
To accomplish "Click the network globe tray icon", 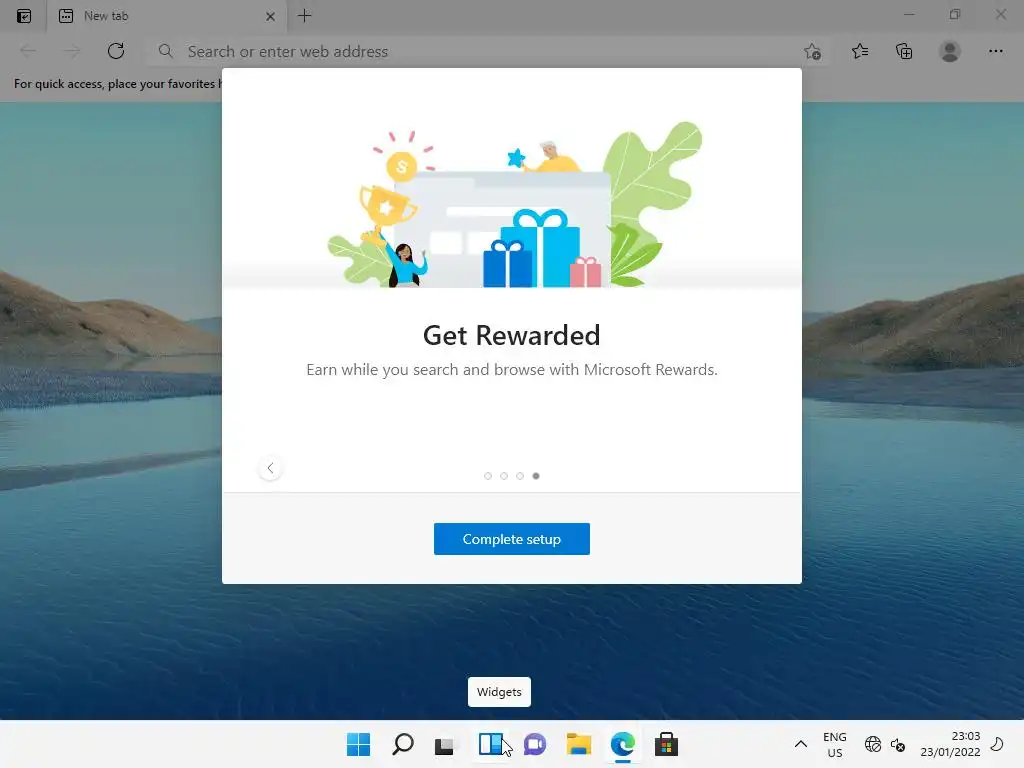I will [x=872, y=744].
